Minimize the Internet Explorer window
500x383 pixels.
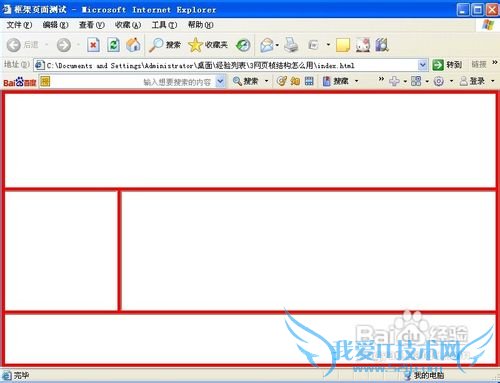pyautogui.click(x=463, y=10)
